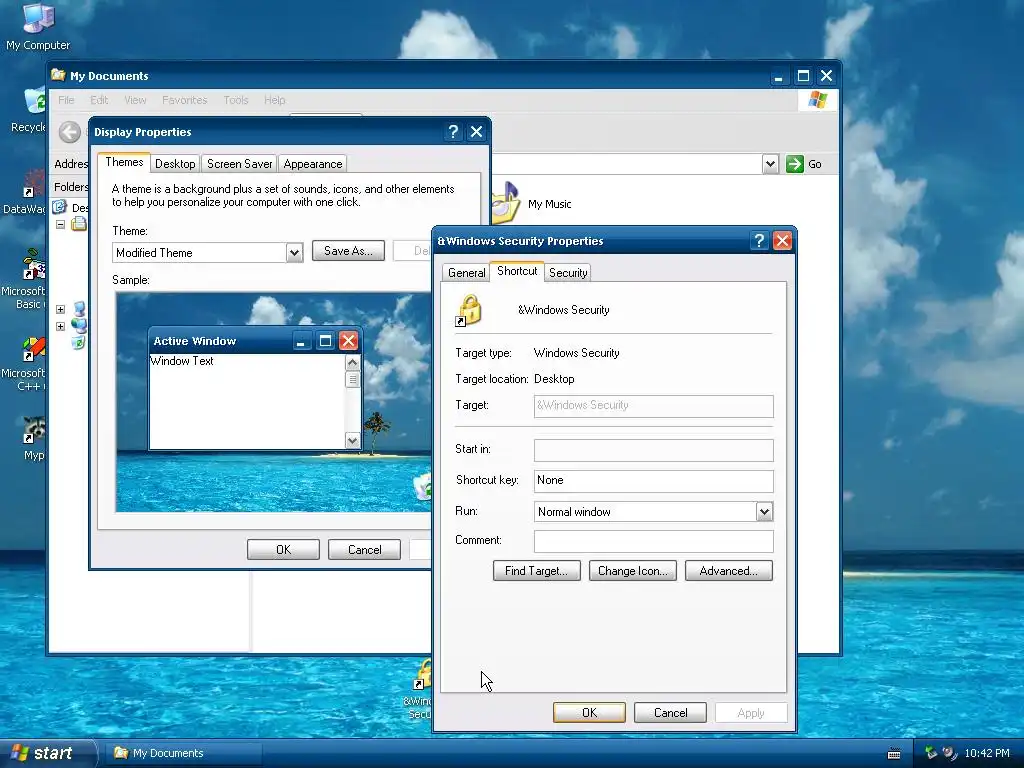Select the Microsoft C++ desktop shortcut
Viewport: 1024px width, 768px height.
click(33, 348)
